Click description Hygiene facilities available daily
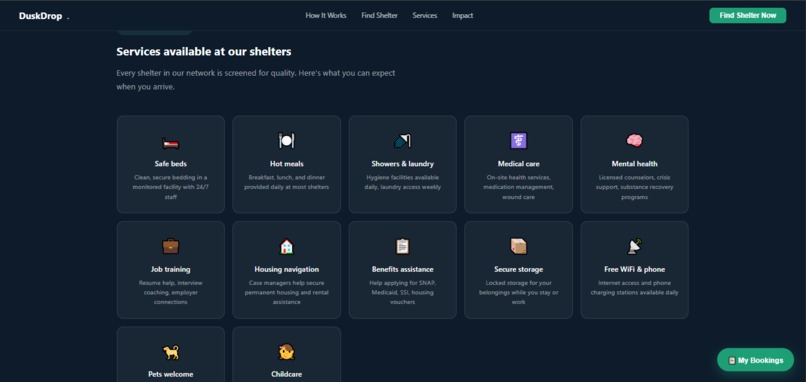Image resolution: width=806 pixels, height=382 pixels. [402, 182]
